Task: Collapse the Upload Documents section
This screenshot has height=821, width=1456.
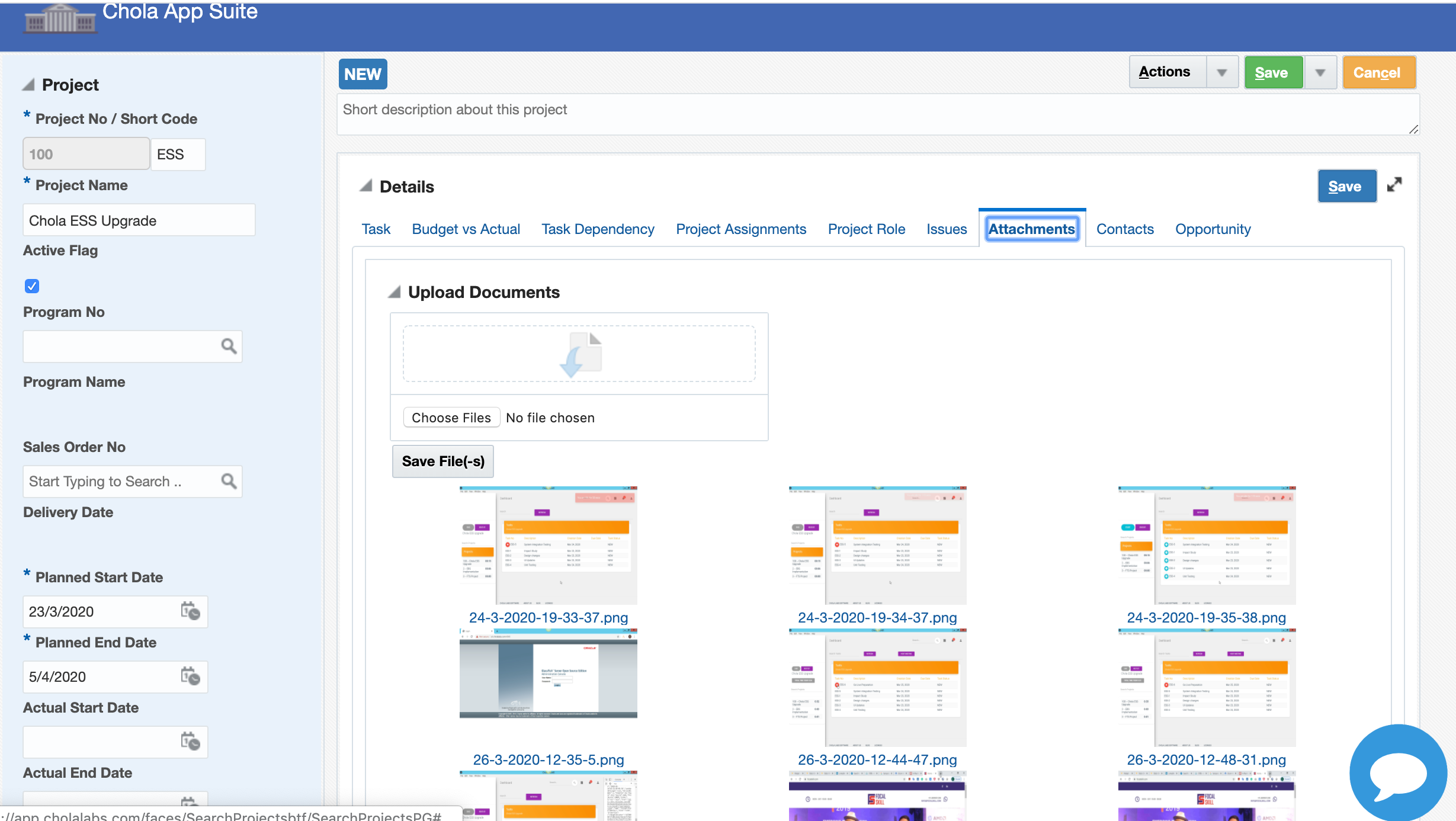Action: pos(395,292)
